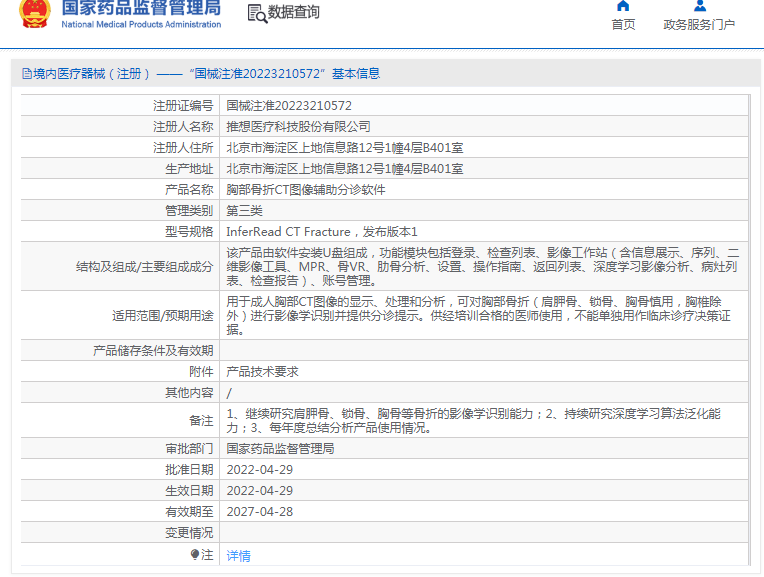Screen dimensions: 764x577
Task: Click the 管理类别 row label
Action: point(189,211)
